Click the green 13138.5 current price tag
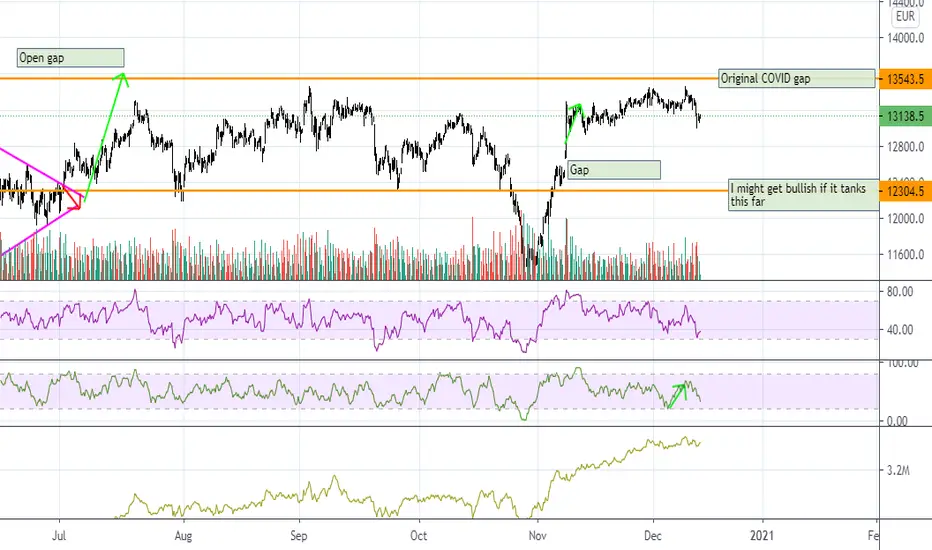932x550 pixels. 905,117
